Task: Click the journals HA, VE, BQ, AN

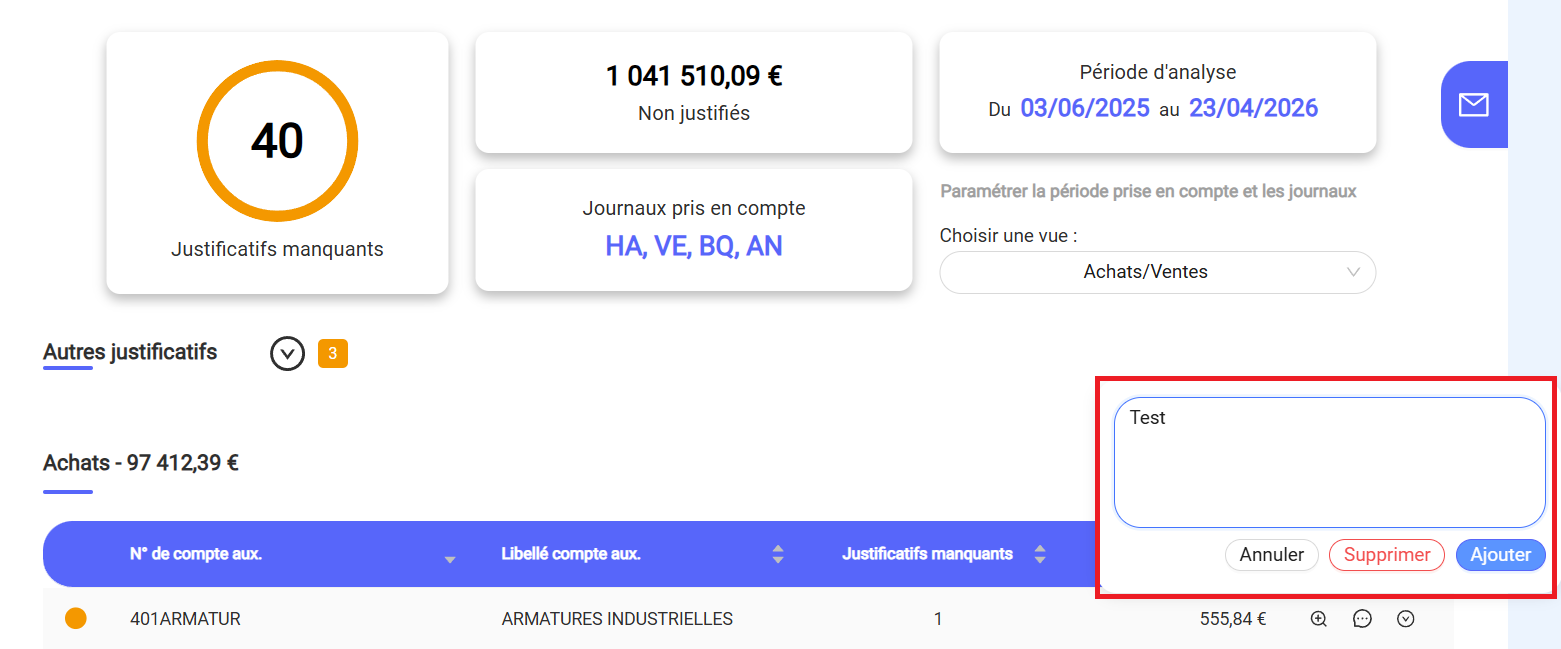Action: pos(693,246)
